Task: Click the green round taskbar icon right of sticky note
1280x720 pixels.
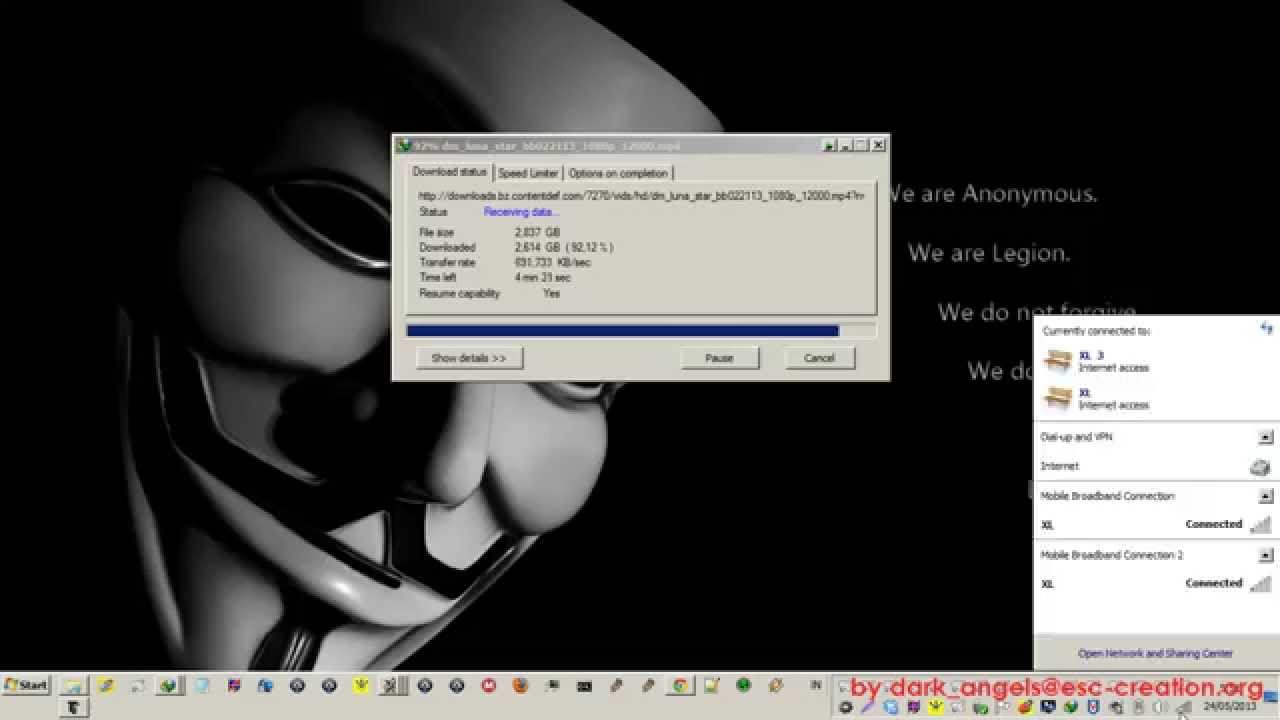Action: [744, 686]
